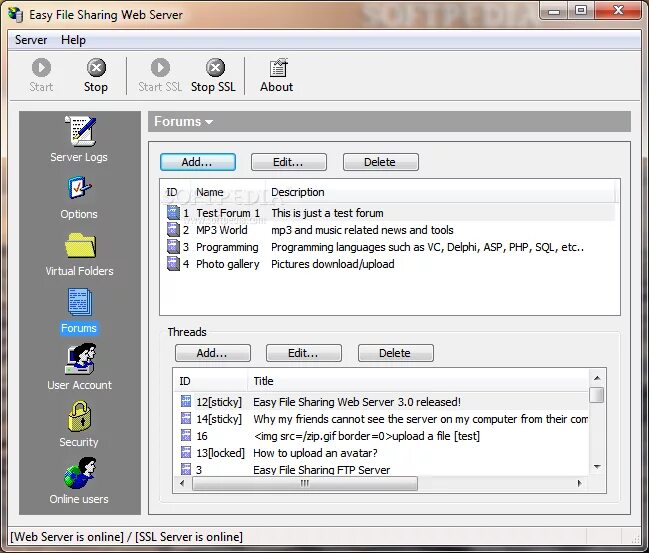
Task: Click 'This is just a test forum' description
Action: click(327, 213)
